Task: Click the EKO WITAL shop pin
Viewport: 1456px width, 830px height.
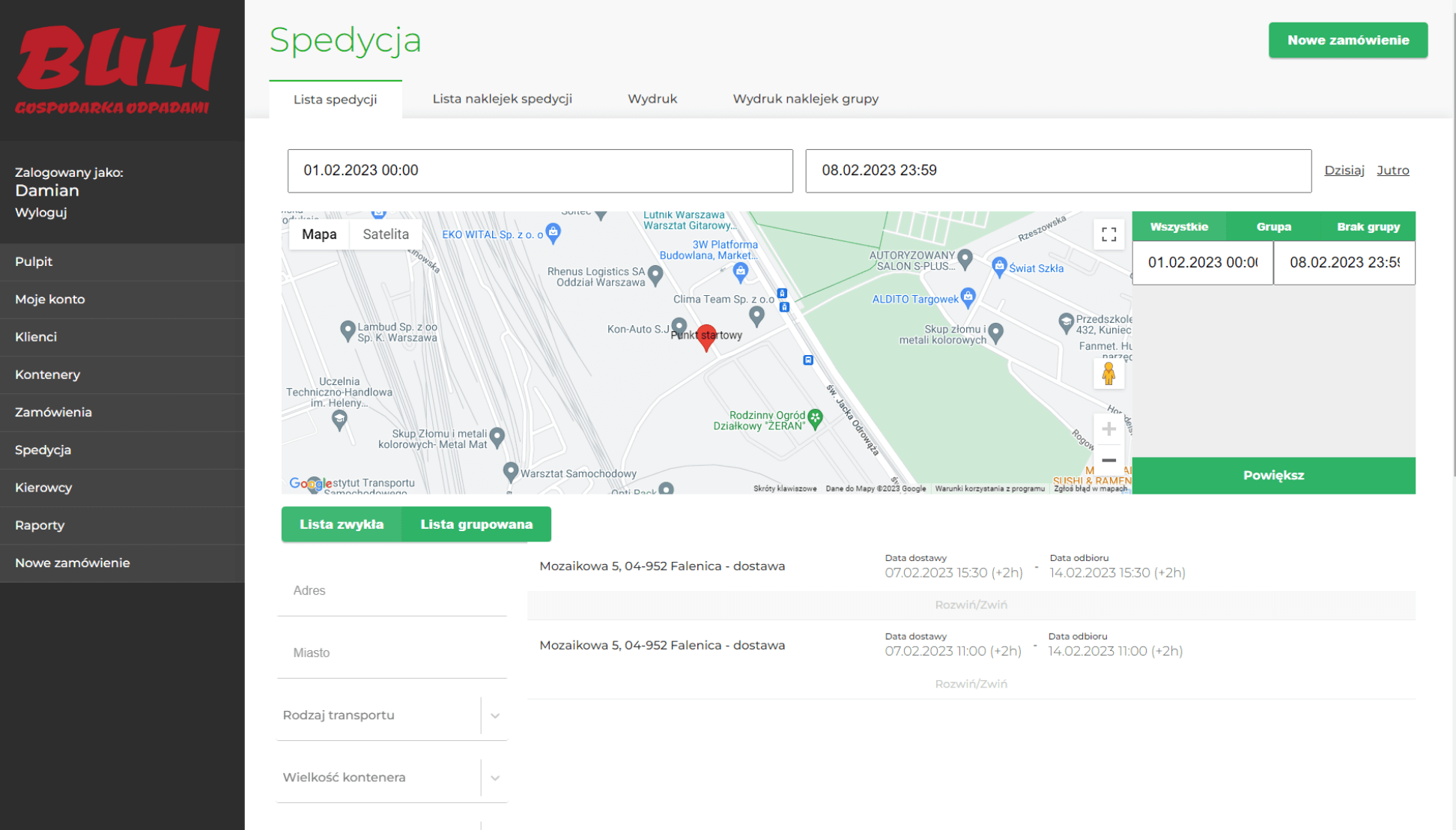Action: click(553, 232)
